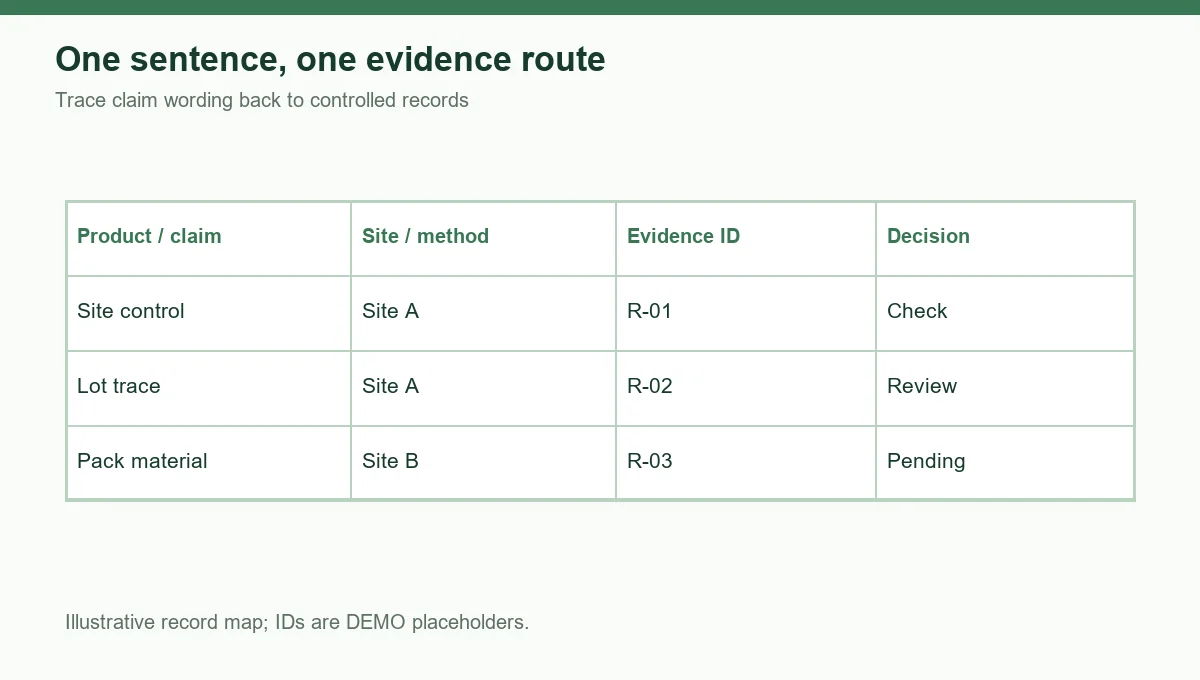Click footnote 'Illustrative record map; IDs are DEMO placeholders.'
This screenshot has height=680, width=1200.
[x=297, y=622]
